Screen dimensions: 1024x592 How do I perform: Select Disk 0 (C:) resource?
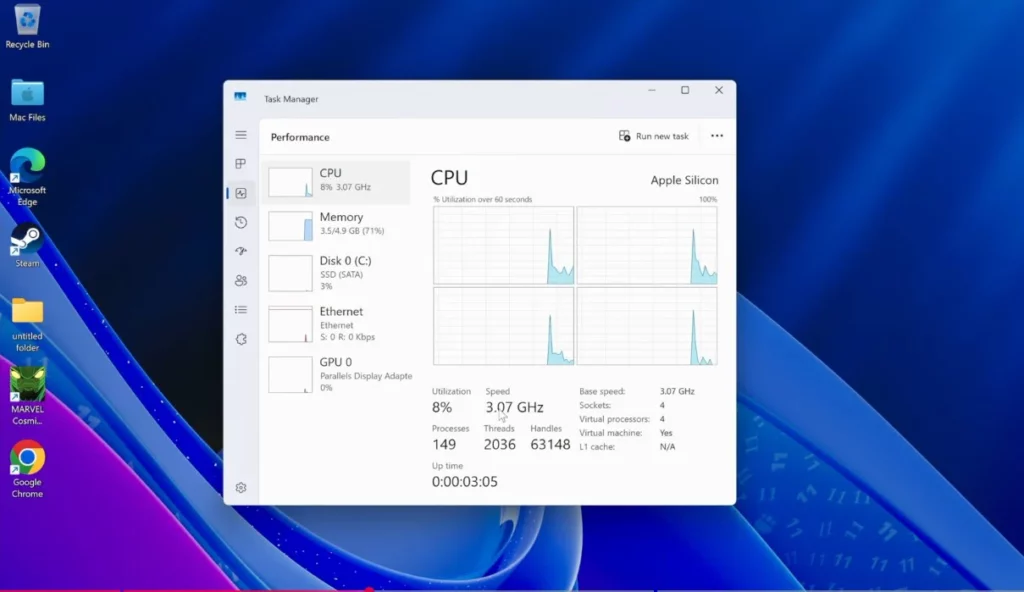point(336,272)
